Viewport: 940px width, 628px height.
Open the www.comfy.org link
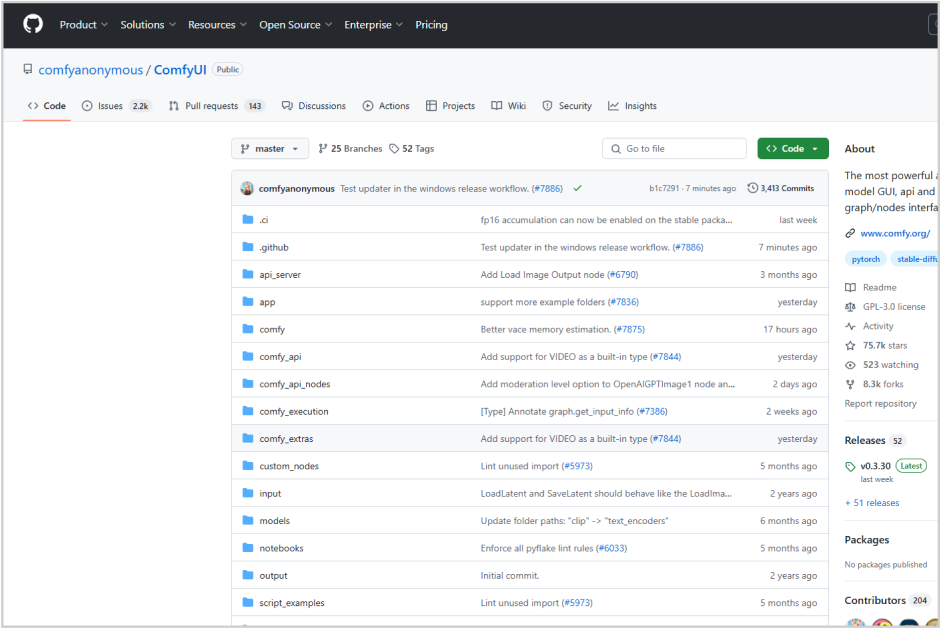point(895,233)
